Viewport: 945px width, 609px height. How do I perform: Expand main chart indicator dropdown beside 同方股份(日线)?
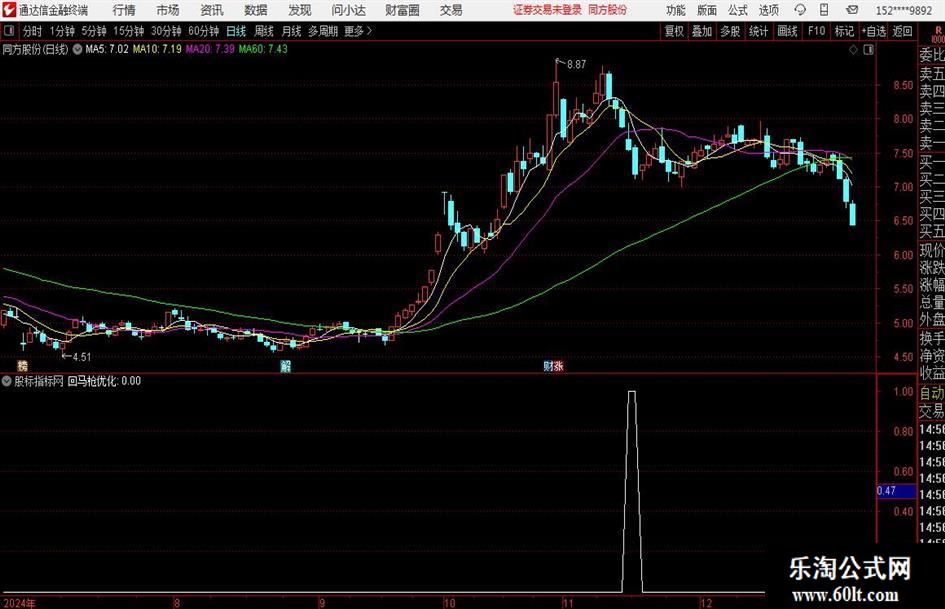77,49
